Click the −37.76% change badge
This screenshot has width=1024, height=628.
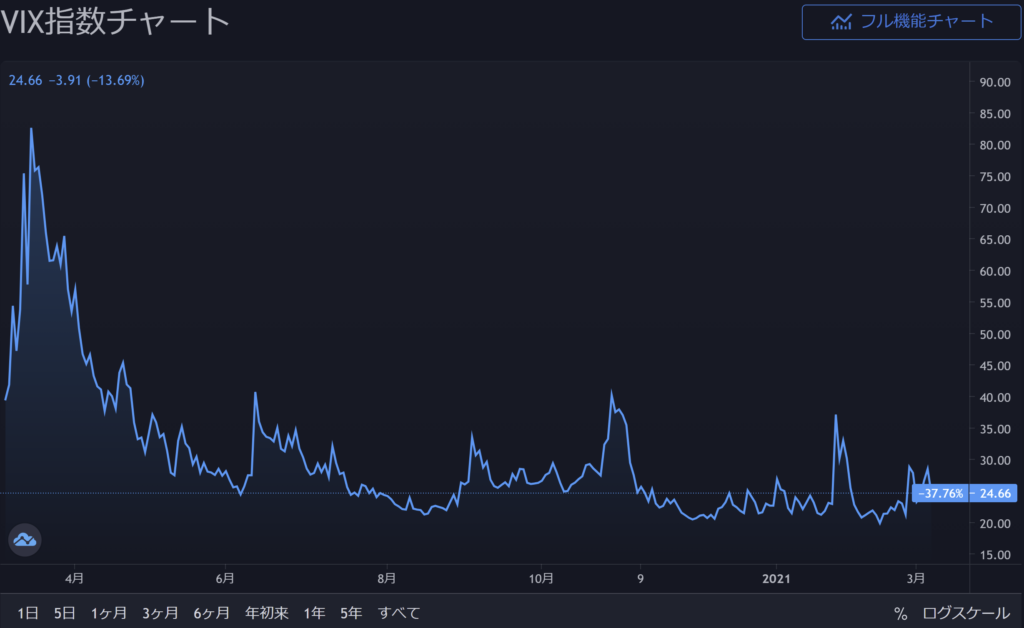pyautogui.click(x=941, y=493)
